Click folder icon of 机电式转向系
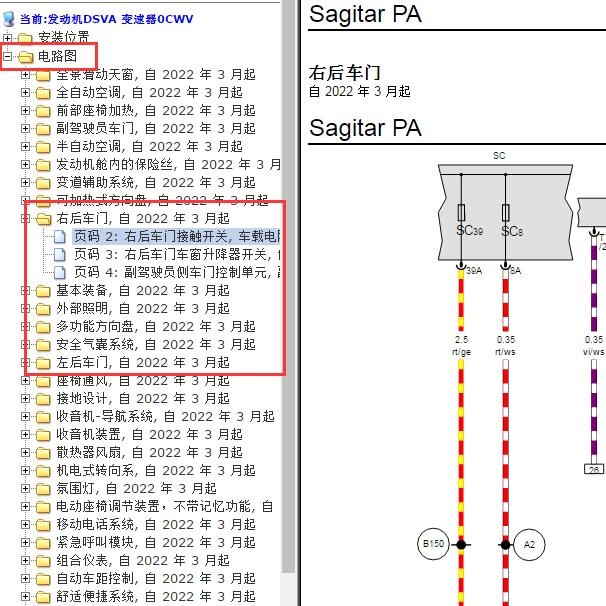 [x=43, y=471]
